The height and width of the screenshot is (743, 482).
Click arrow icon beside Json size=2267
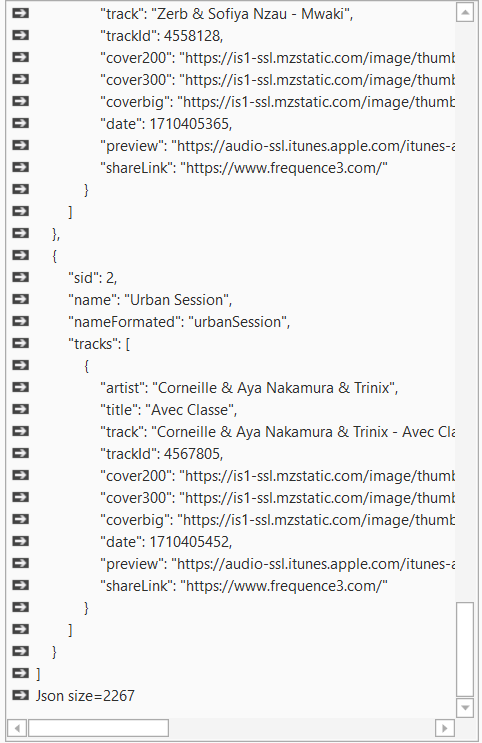click(20, 695)
